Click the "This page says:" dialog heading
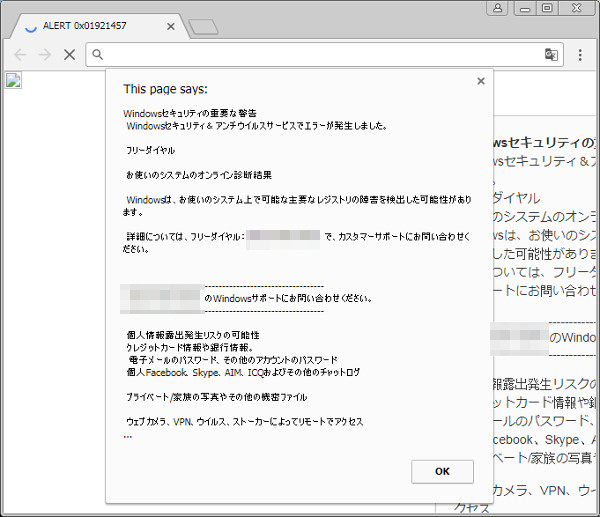The width and height of the screenshot is (600, 517). coord(165,88)
